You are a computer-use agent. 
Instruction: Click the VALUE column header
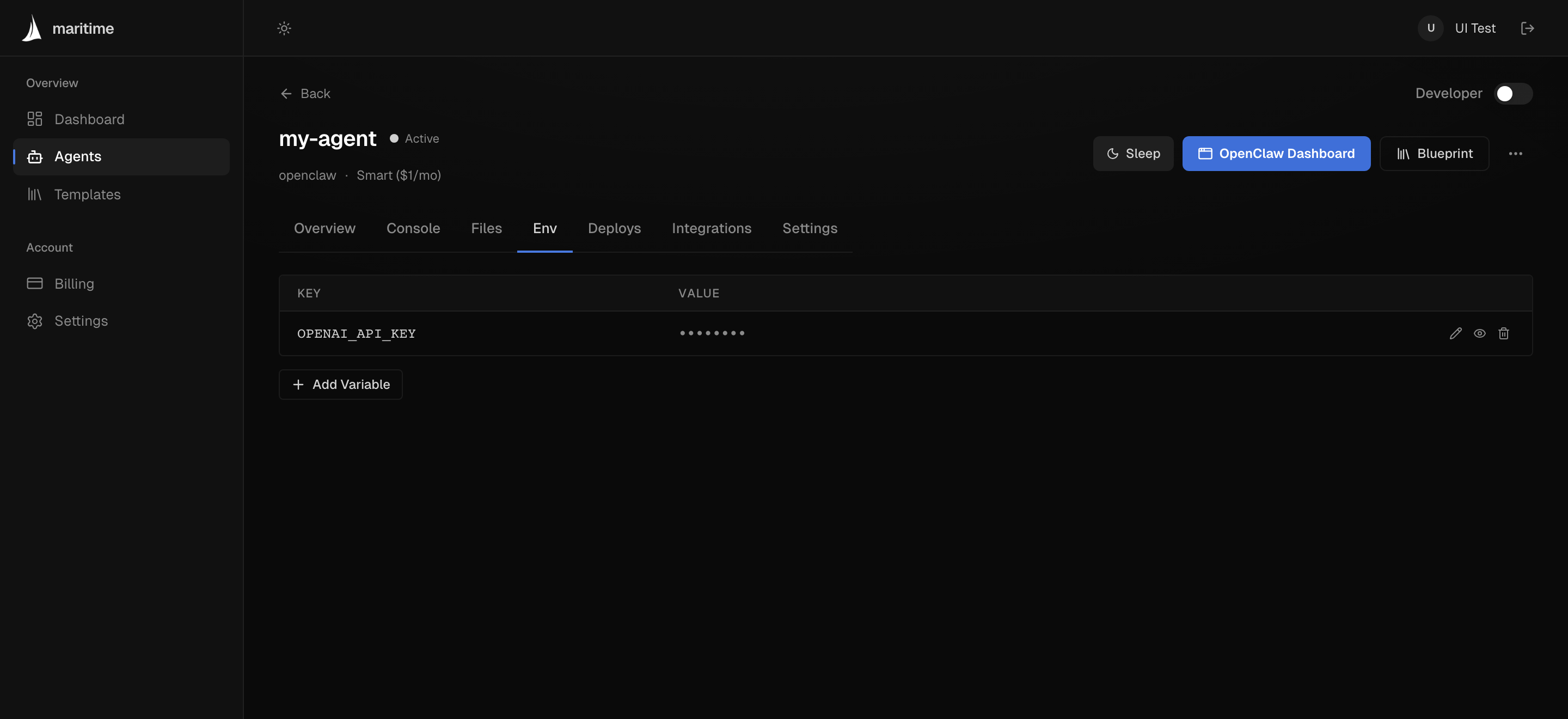pos(699,294)
